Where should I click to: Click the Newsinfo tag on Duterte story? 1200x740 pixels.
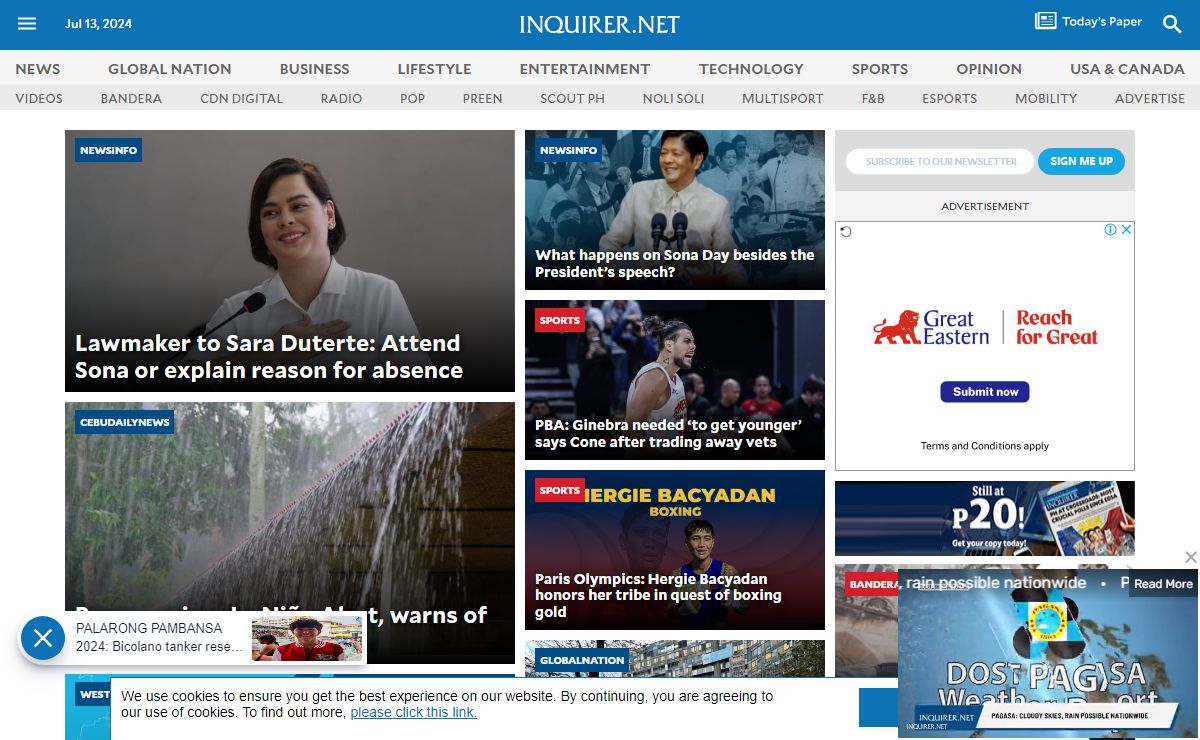[108, 150]
